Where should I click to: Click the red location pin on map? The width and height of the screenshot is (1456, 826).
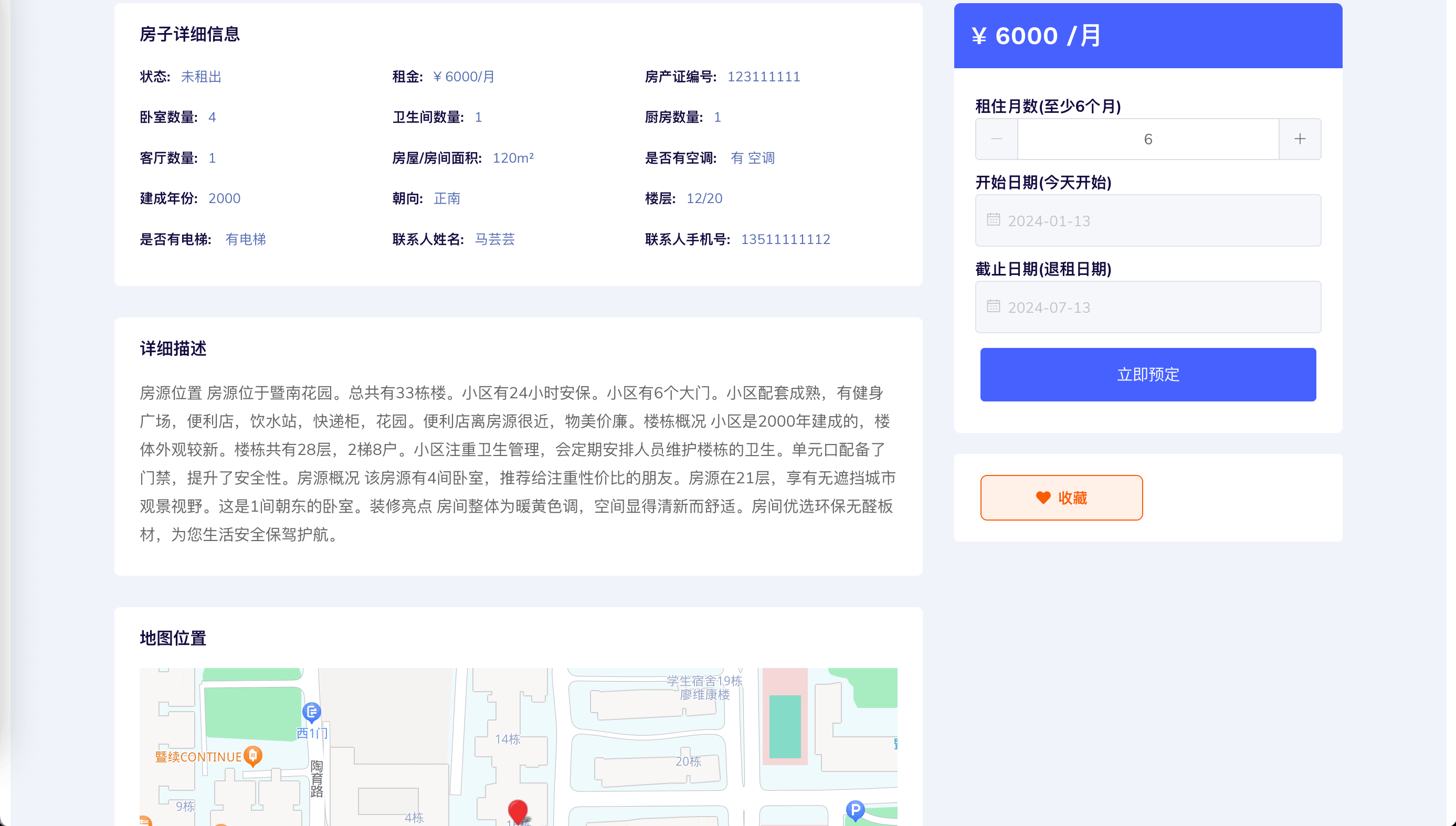[x=518, y=811]
